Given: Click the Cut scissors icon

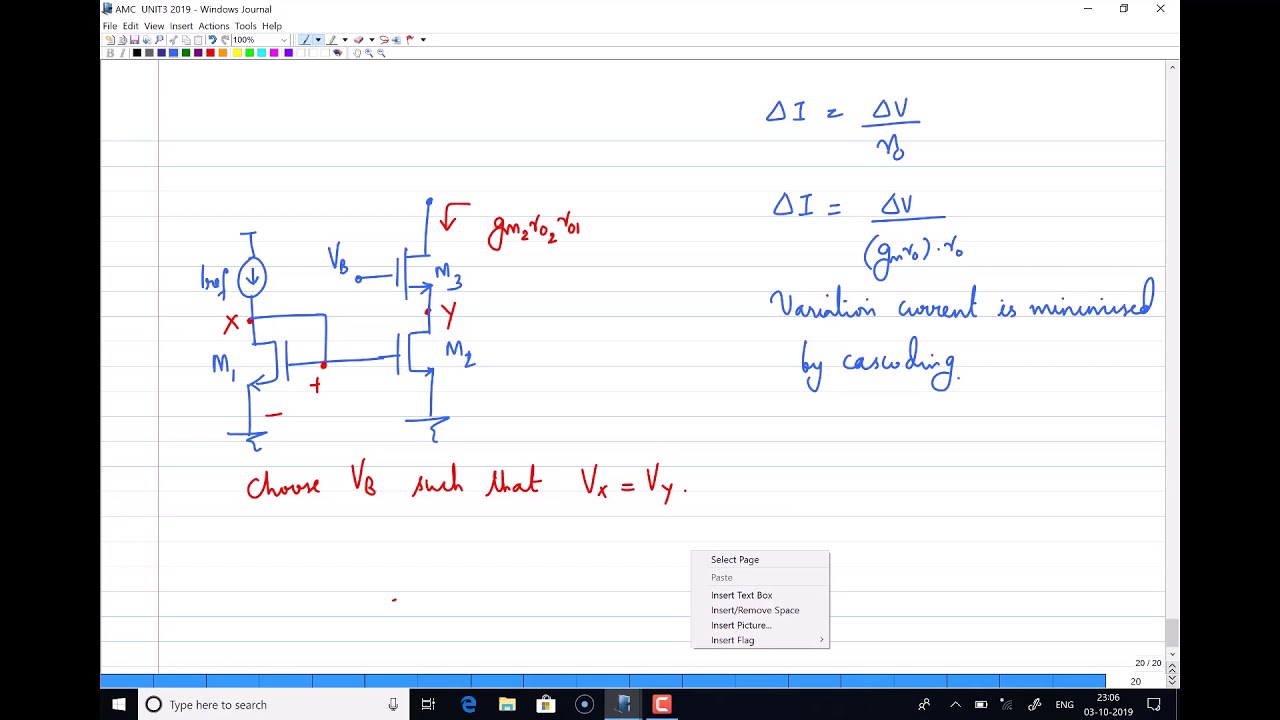Looking at the screenshot, I should (173, 40).
